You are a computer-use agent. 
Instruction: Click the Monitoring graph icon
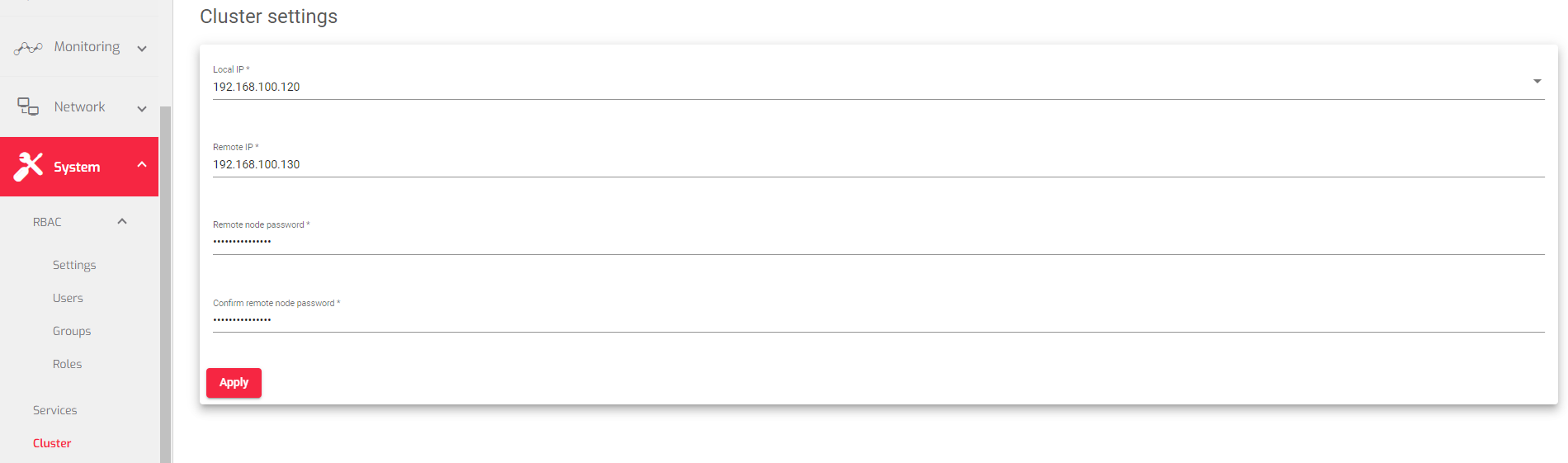pyautogui.click(x=28, y=48)
